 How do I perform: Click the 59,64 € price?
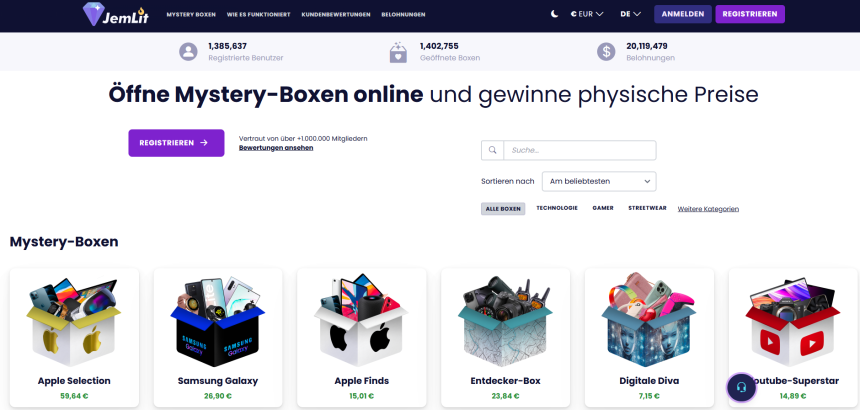point(74,396)
